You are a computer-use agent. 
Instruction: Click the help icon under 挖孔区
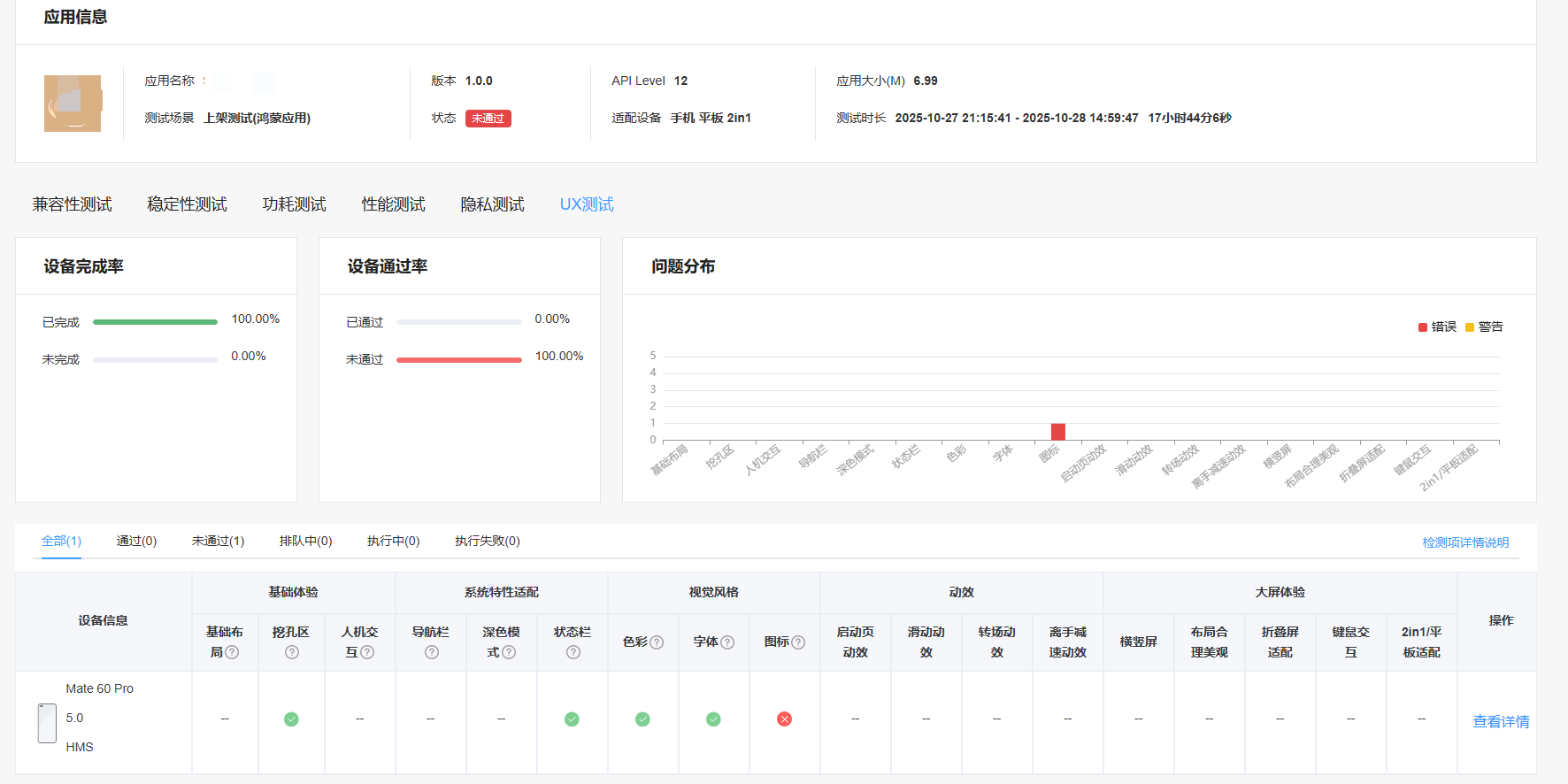(x=291, y=652)
